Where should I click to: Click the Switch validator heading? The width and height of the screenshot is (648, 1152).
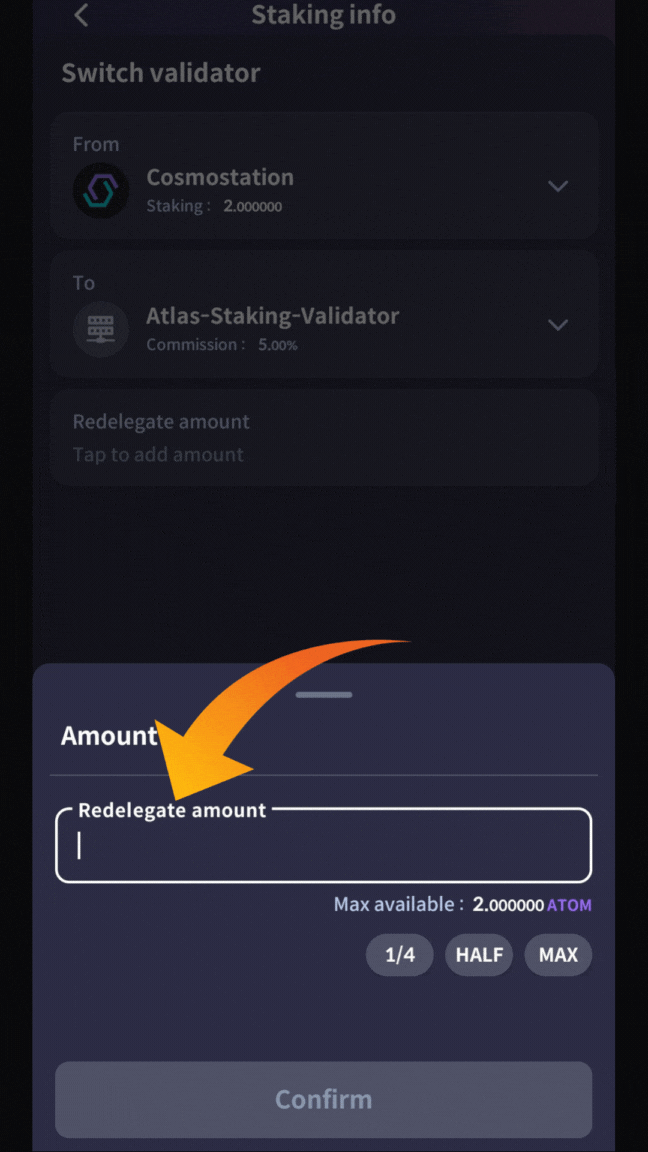tap(161, 73)
